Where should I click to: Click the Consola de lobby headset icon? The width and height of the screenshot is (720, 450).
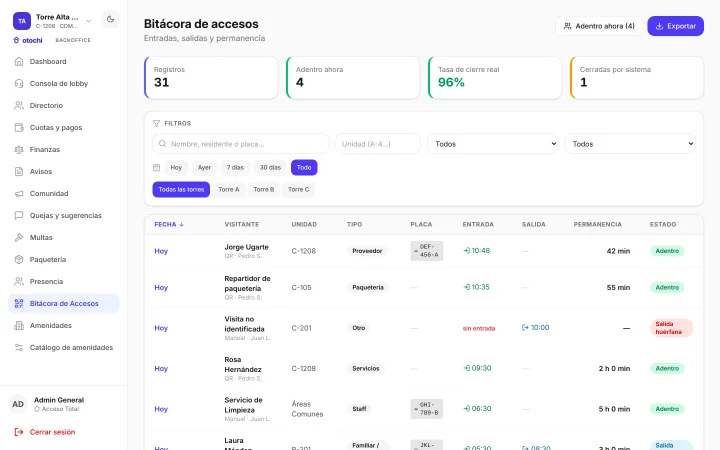click(19, 84)
